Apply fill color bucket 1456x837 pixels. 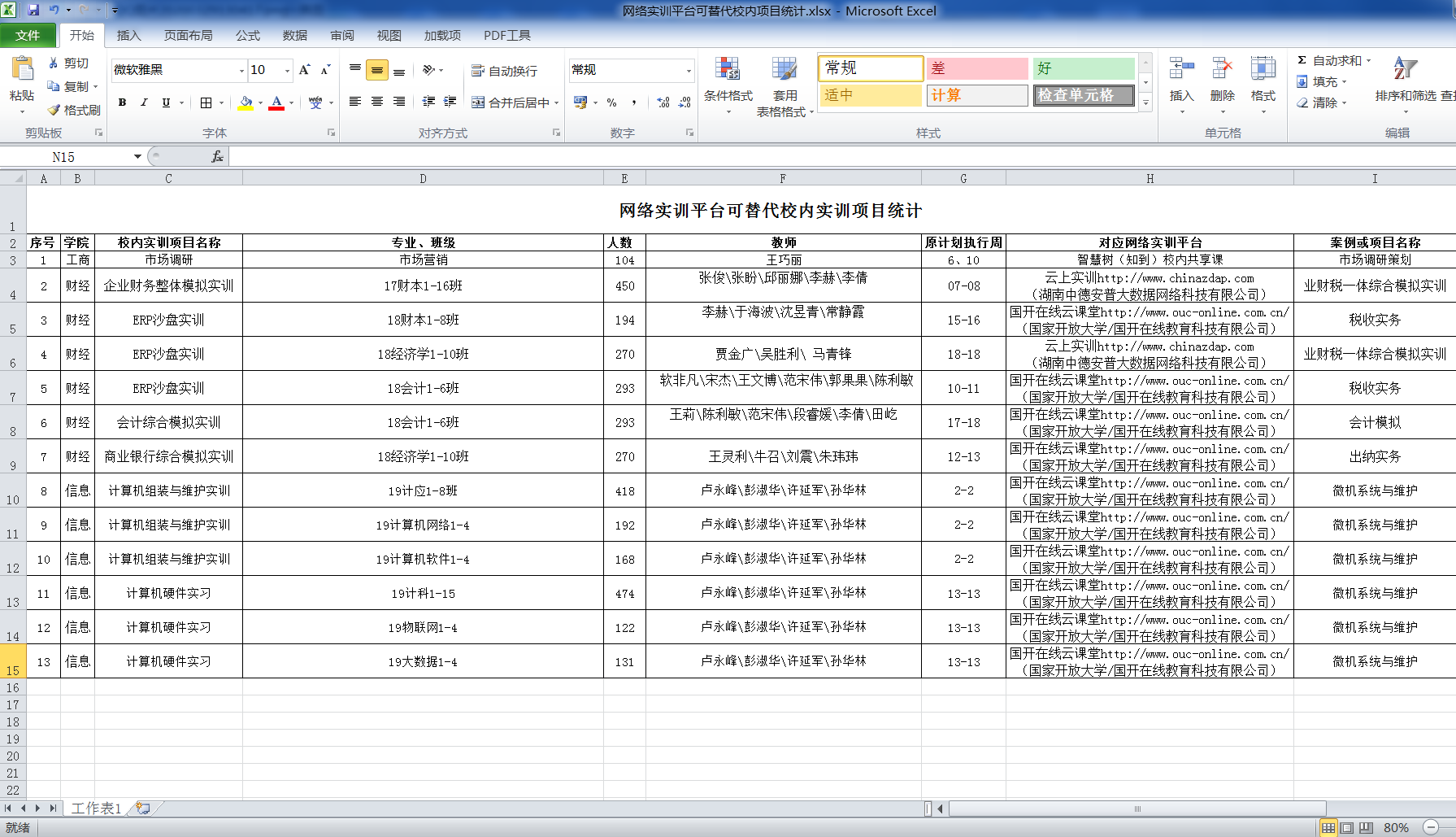(245, 102)
